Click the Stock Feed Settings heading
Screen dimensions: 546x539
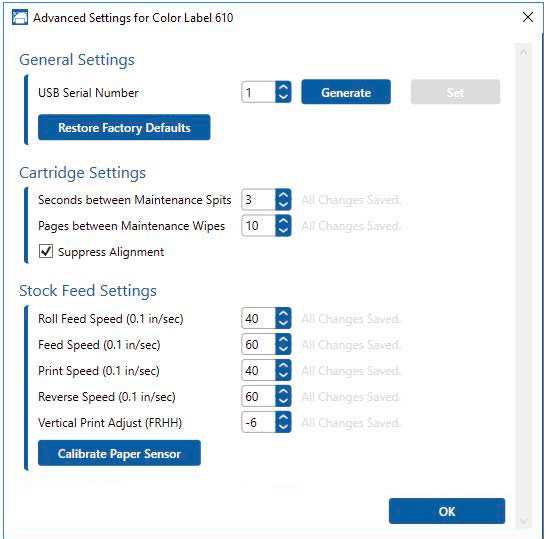[88, 291]
